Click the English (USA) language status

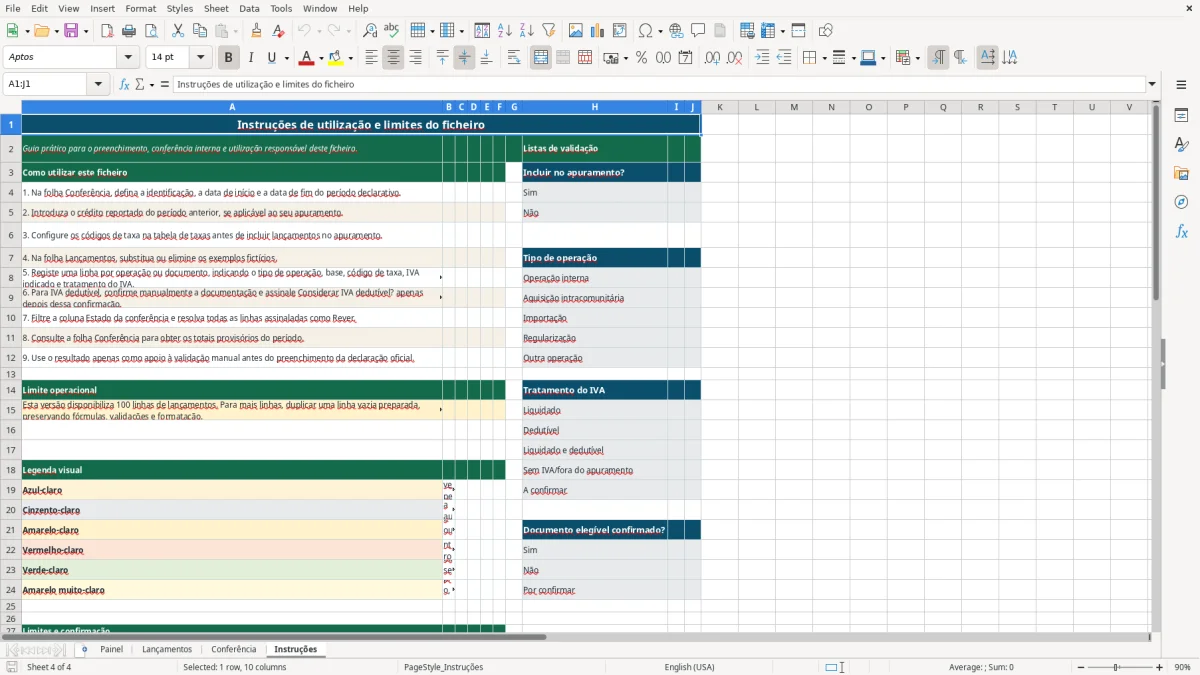click(x=689, y=667)
